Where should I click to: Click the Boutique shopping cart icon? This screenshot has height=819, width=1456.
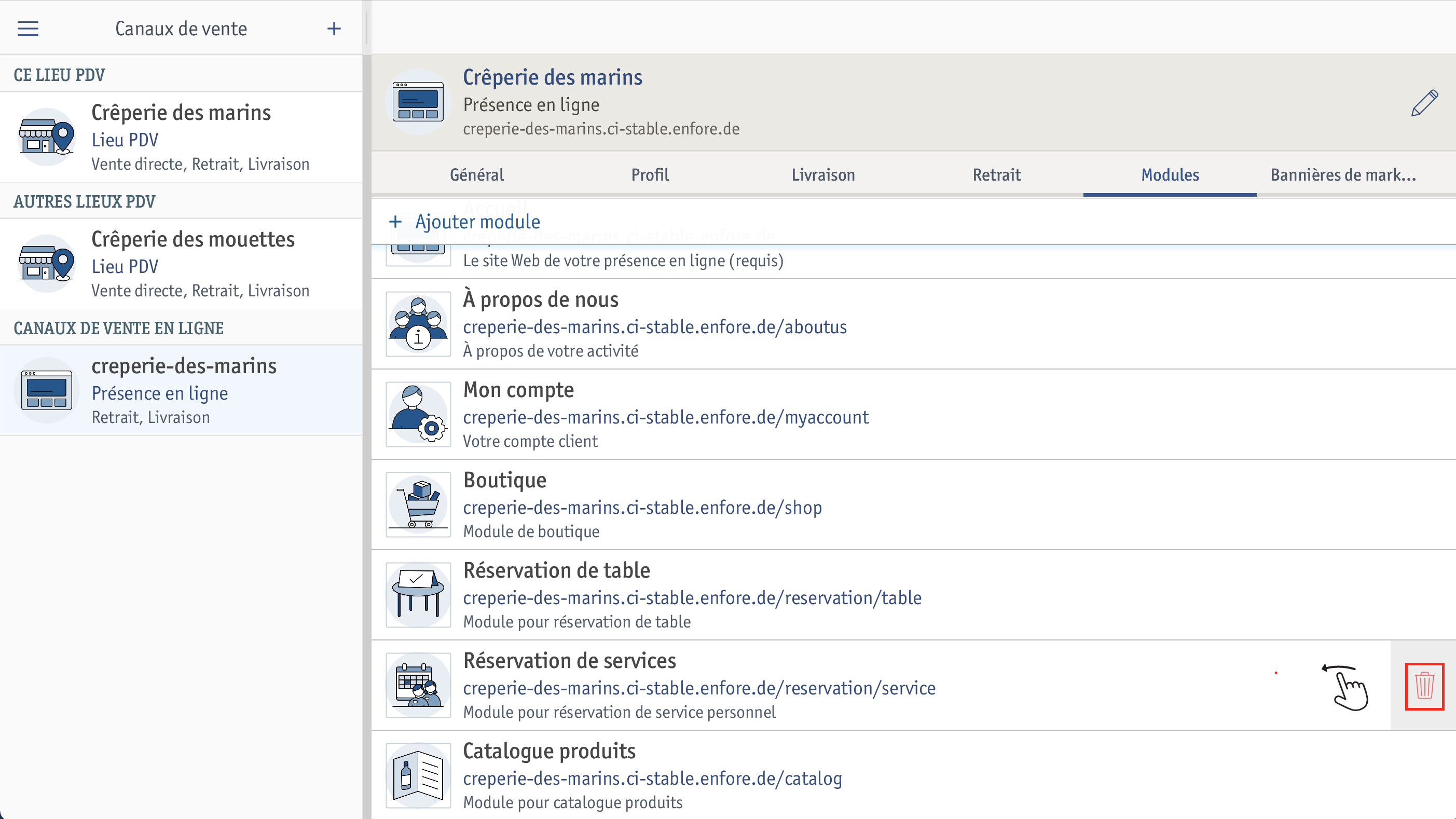pos(418,505)
